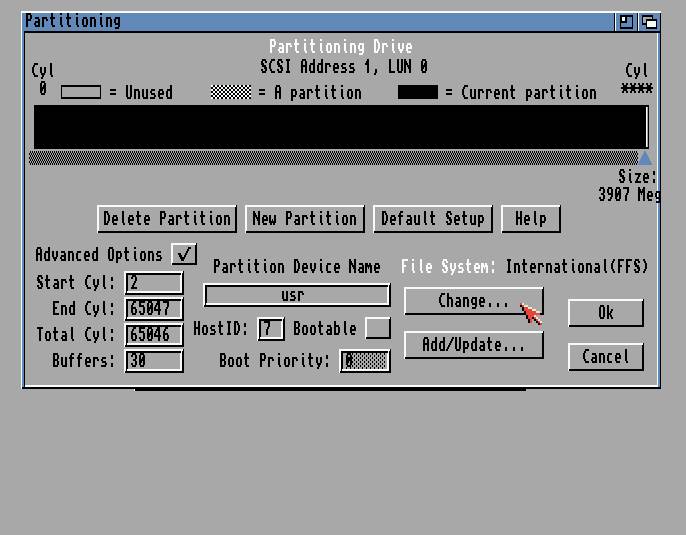
Task: Click the blue triangle partition size marker
Action: pos(644,158)
